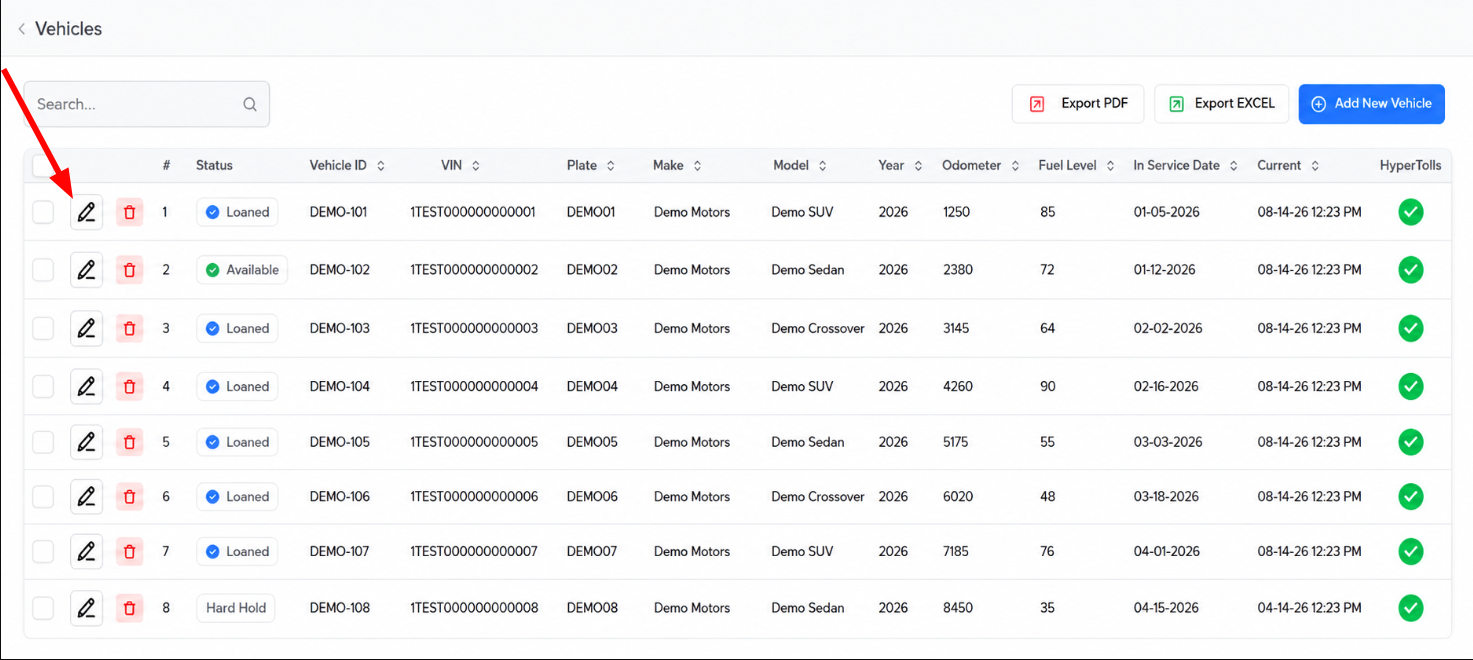Click the edit pencil for DEMO-106

(87, 496)
